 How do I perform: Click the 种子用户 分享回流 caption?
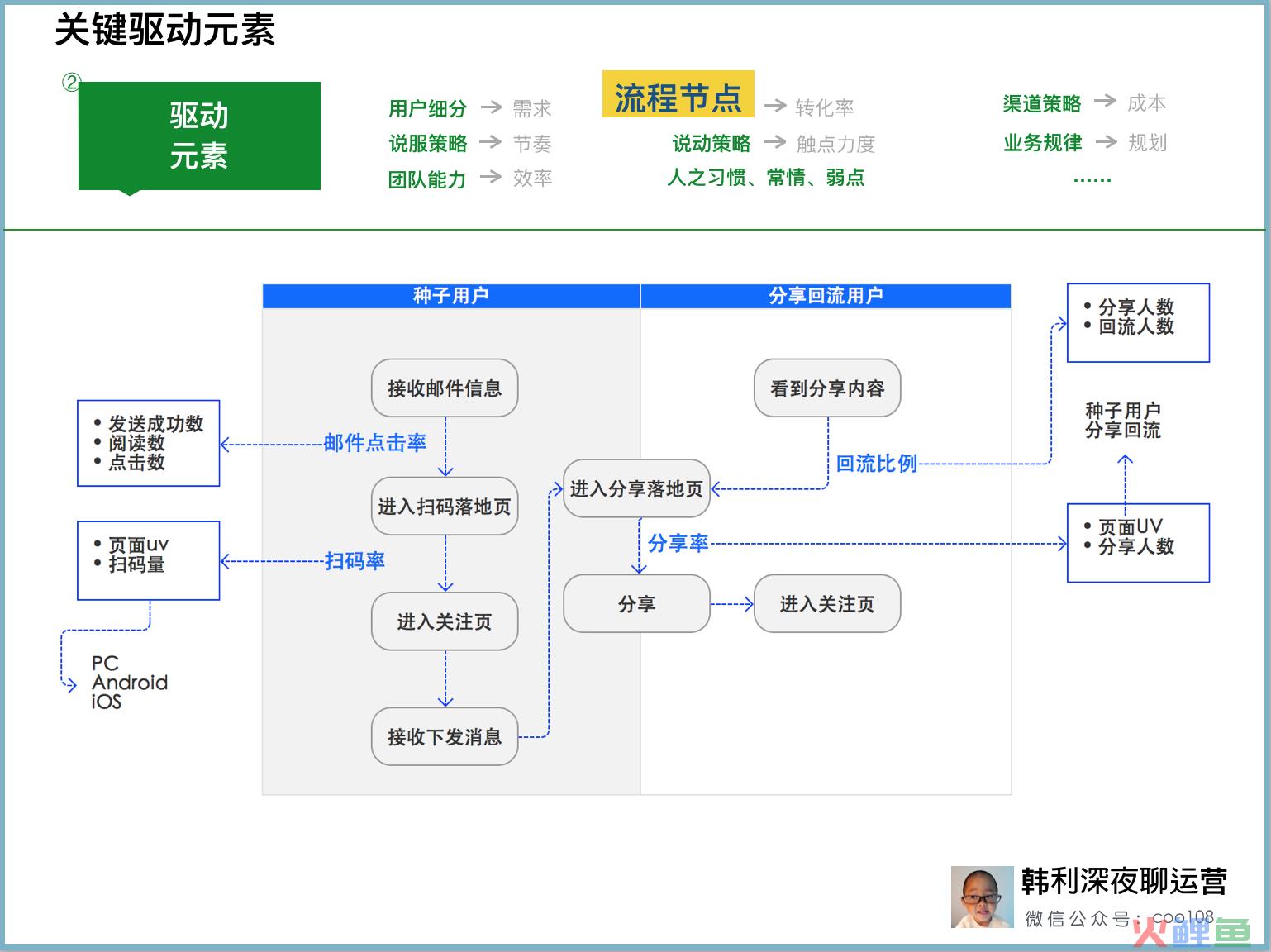(x=1123, y=421)
